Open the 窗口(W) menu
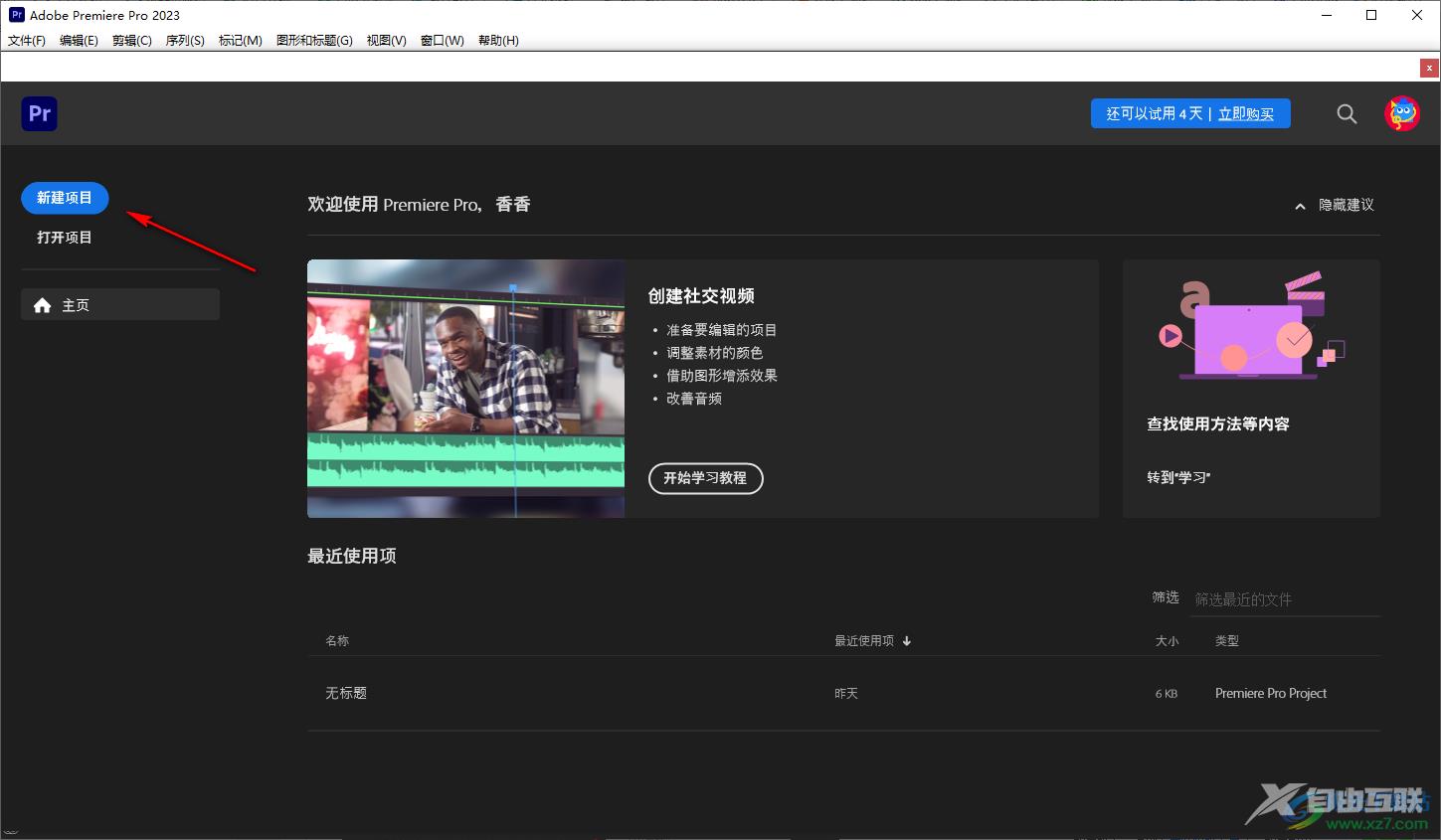The width and height of the screenshot is (1441, 840). coord(442,41)
